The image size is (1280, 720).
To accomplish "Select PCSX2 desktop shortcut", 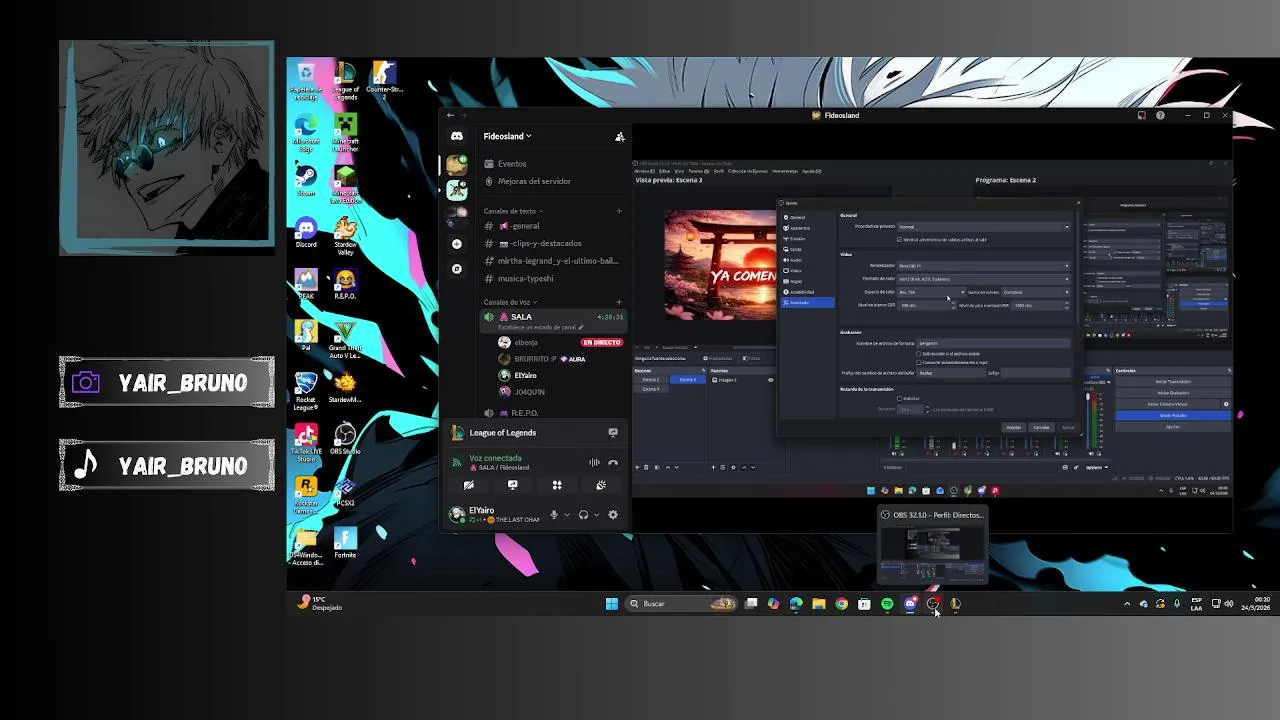I will pos(345,492).
